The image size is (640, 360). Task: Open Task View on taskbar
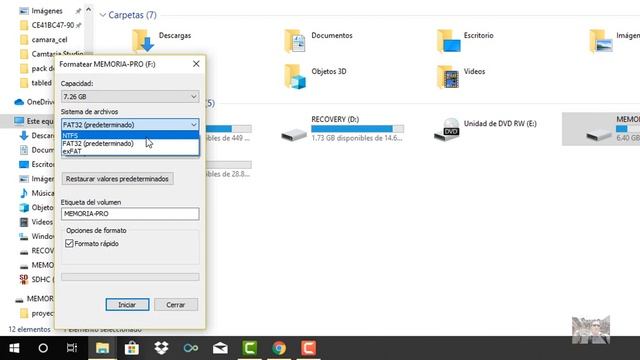(72, 348)
